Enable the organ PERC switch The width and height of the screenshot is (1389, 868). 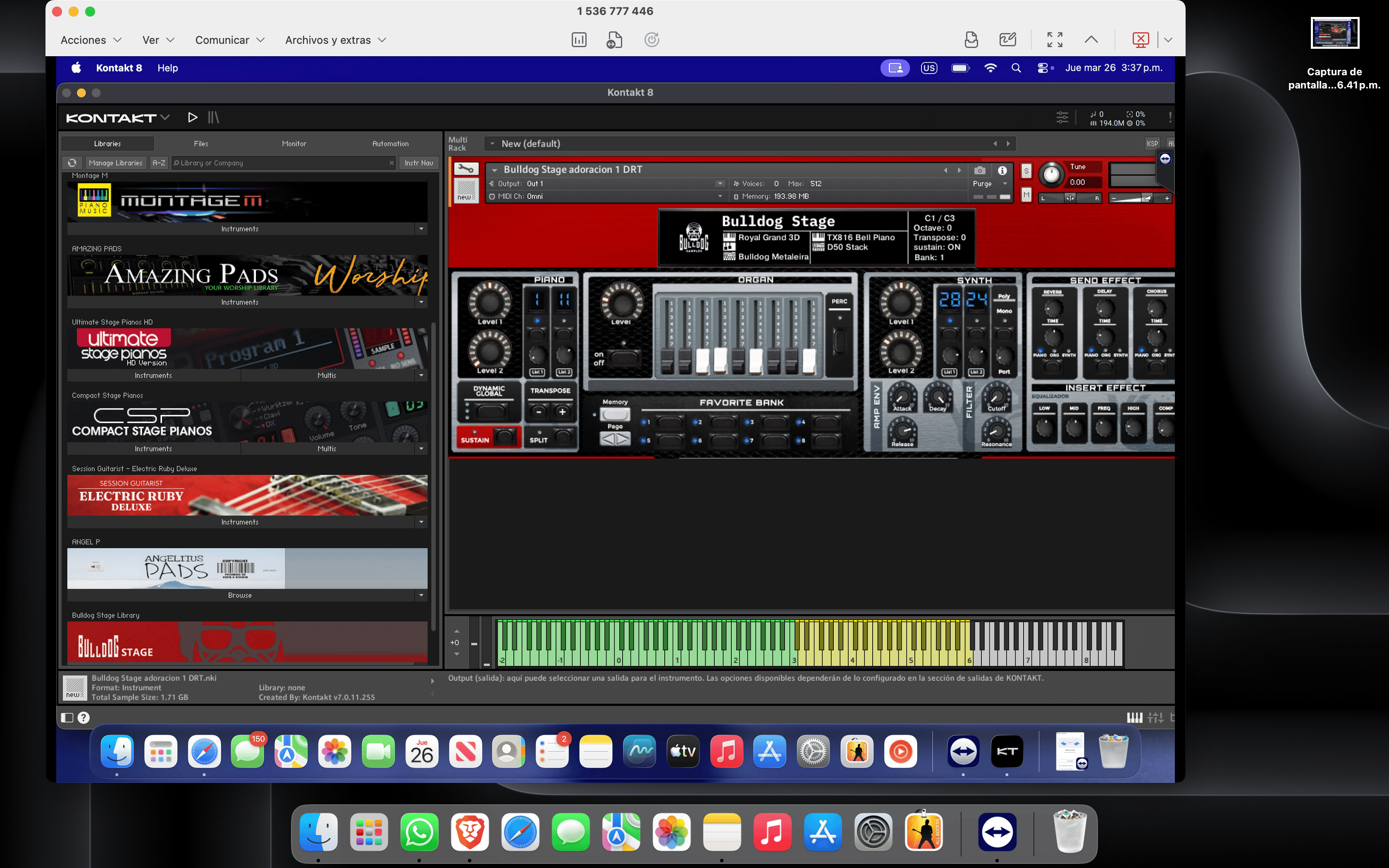coord(839,341)
